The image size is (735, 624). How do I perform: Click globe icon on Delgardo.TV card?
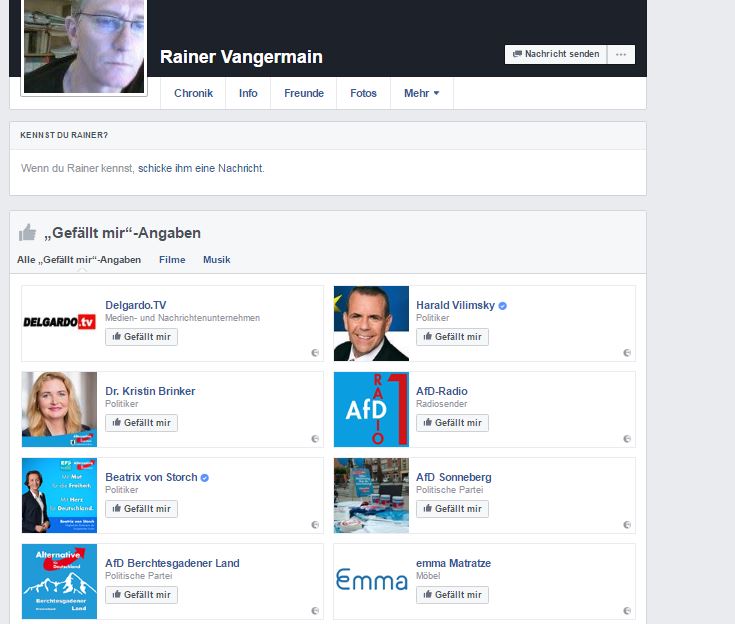[x=315, y=353]
